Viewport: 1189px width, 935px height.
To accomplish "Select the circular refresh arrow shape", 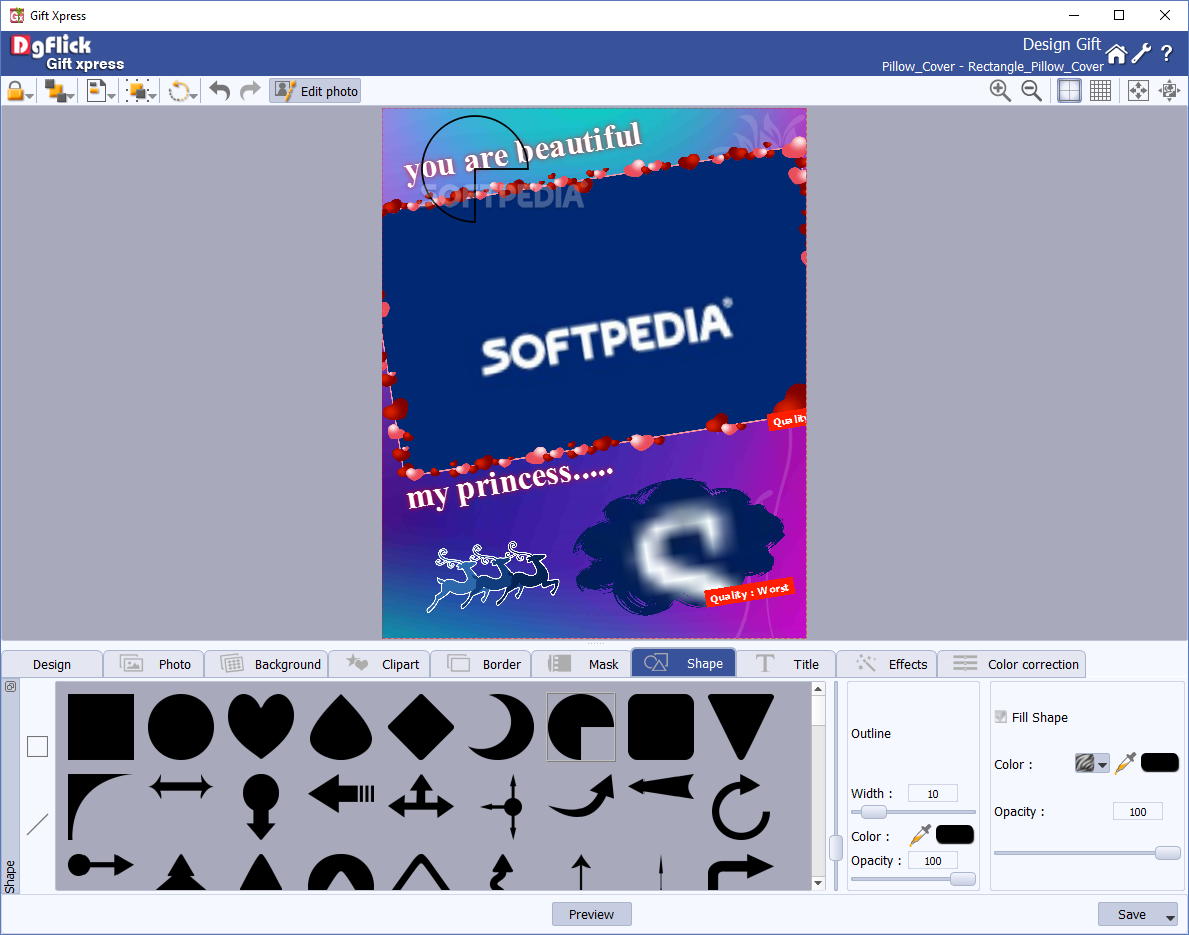I will tap(741, 807).
